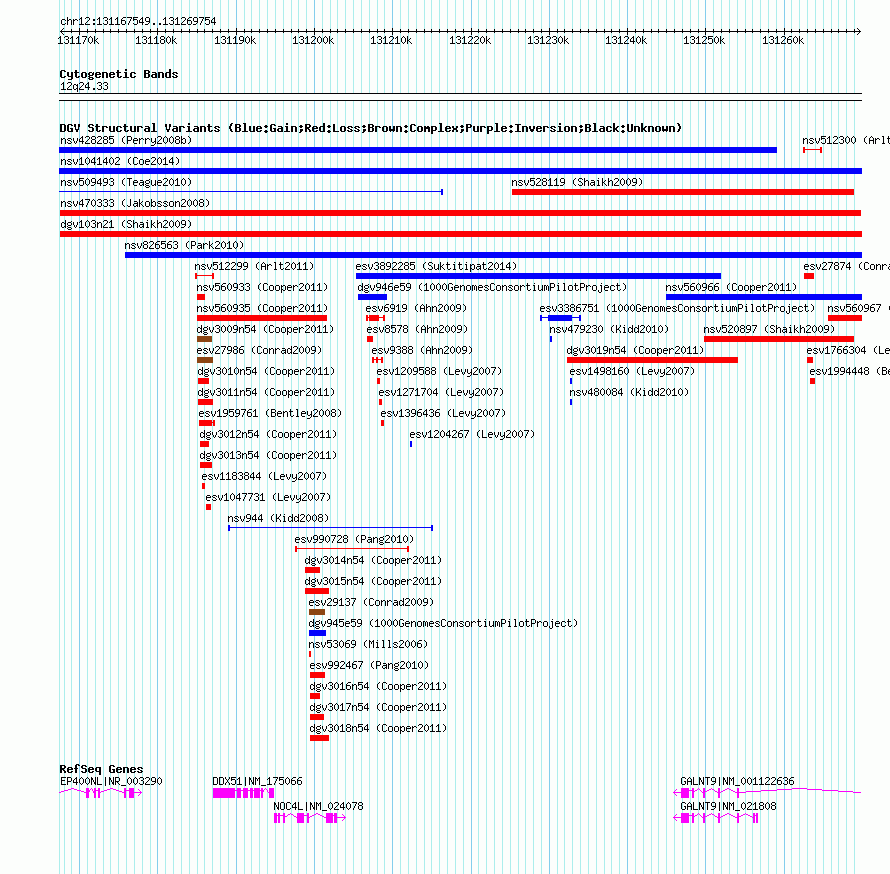The width and height of the screenshot is (890, 874).
Task: Click GALNT9|NM_001122636 gene label
Action: pyautogui.click(x=737, y=781)
